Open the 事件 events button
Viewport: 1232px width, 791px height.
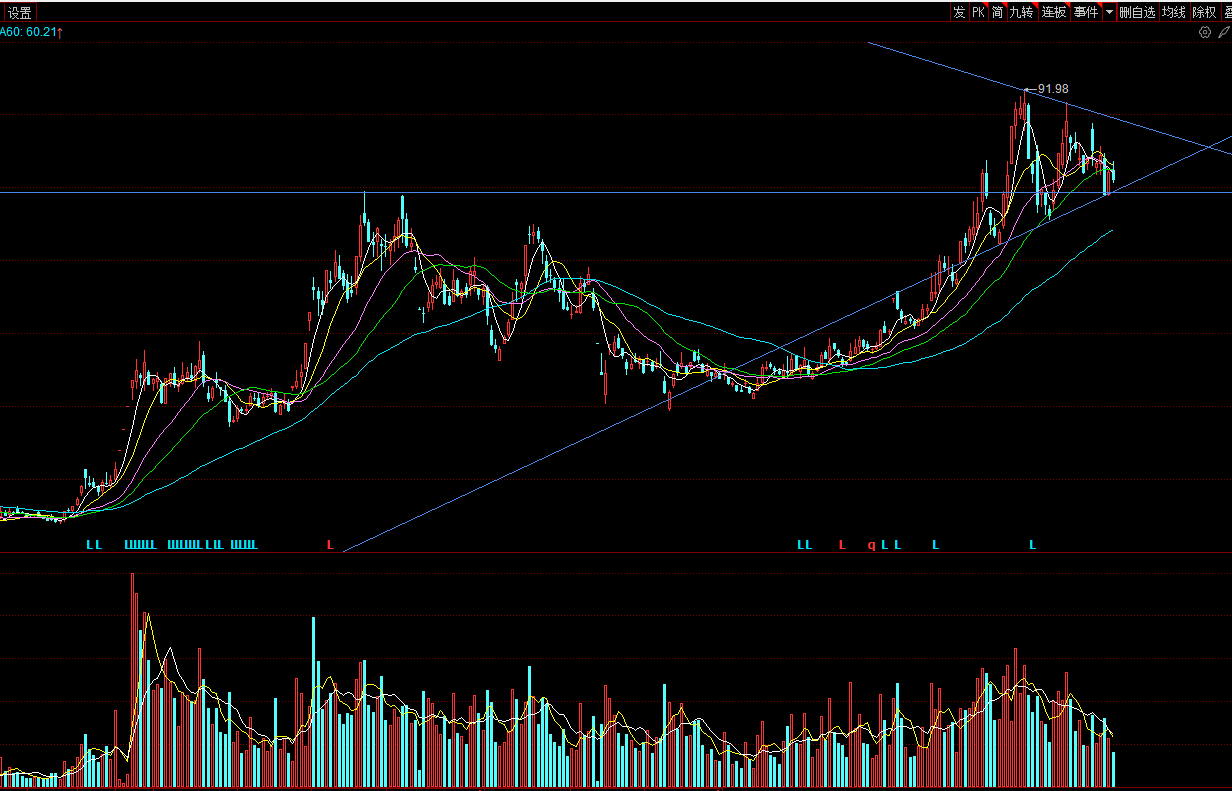pos(1086,12)
